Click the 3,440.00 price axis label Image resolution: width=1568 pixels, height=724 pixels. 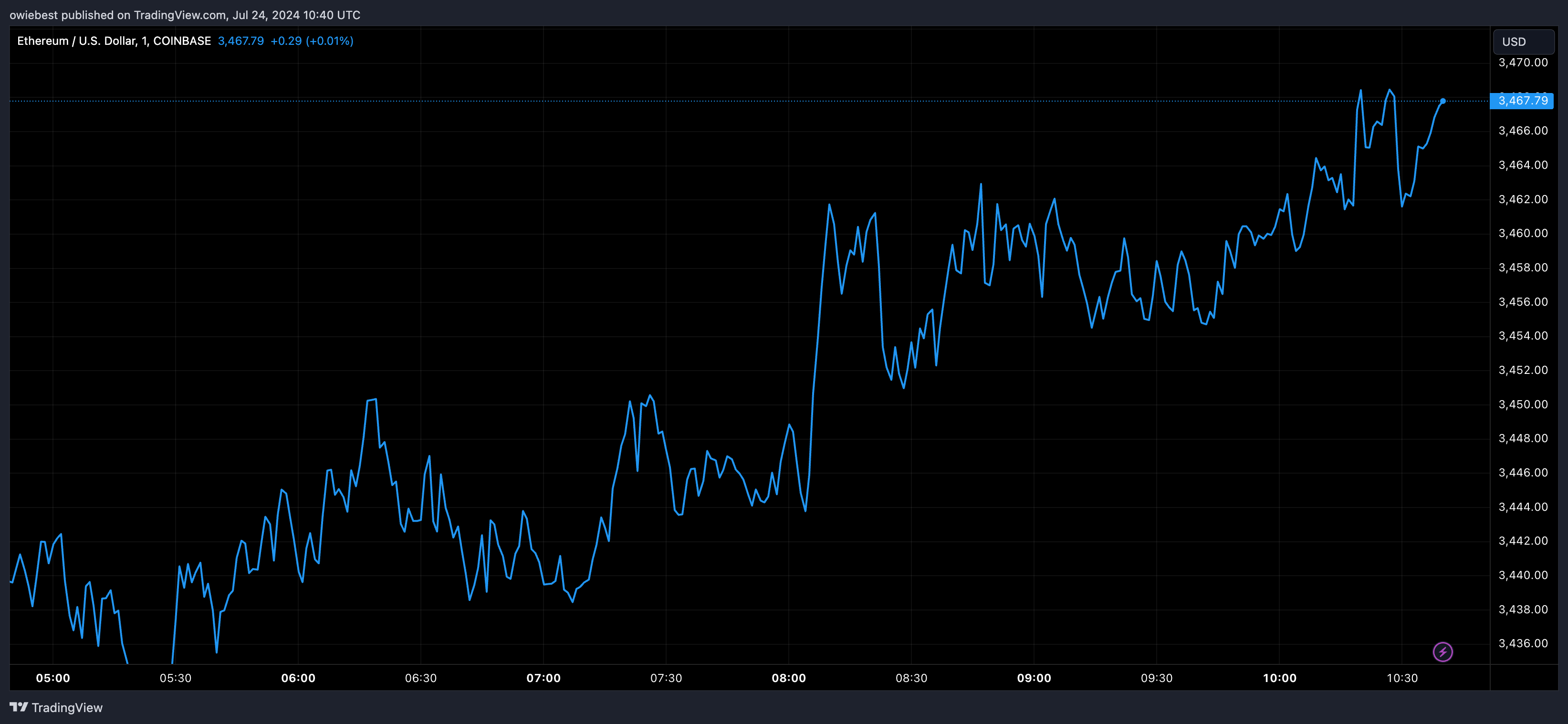[x=1523, y=575]
